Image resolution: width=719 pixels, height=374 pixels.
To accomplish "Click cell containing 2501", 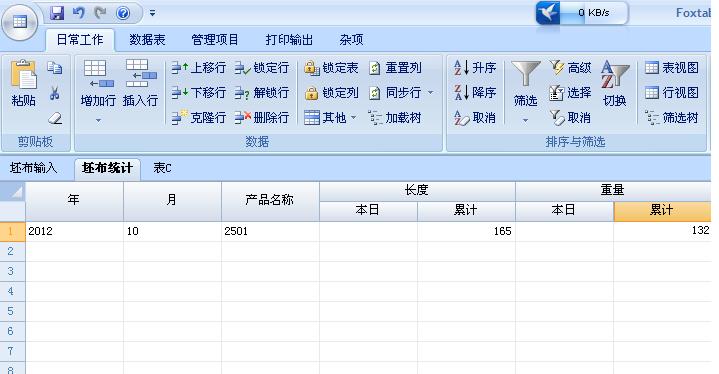I will pyautogui.click(x=271, y=231).
